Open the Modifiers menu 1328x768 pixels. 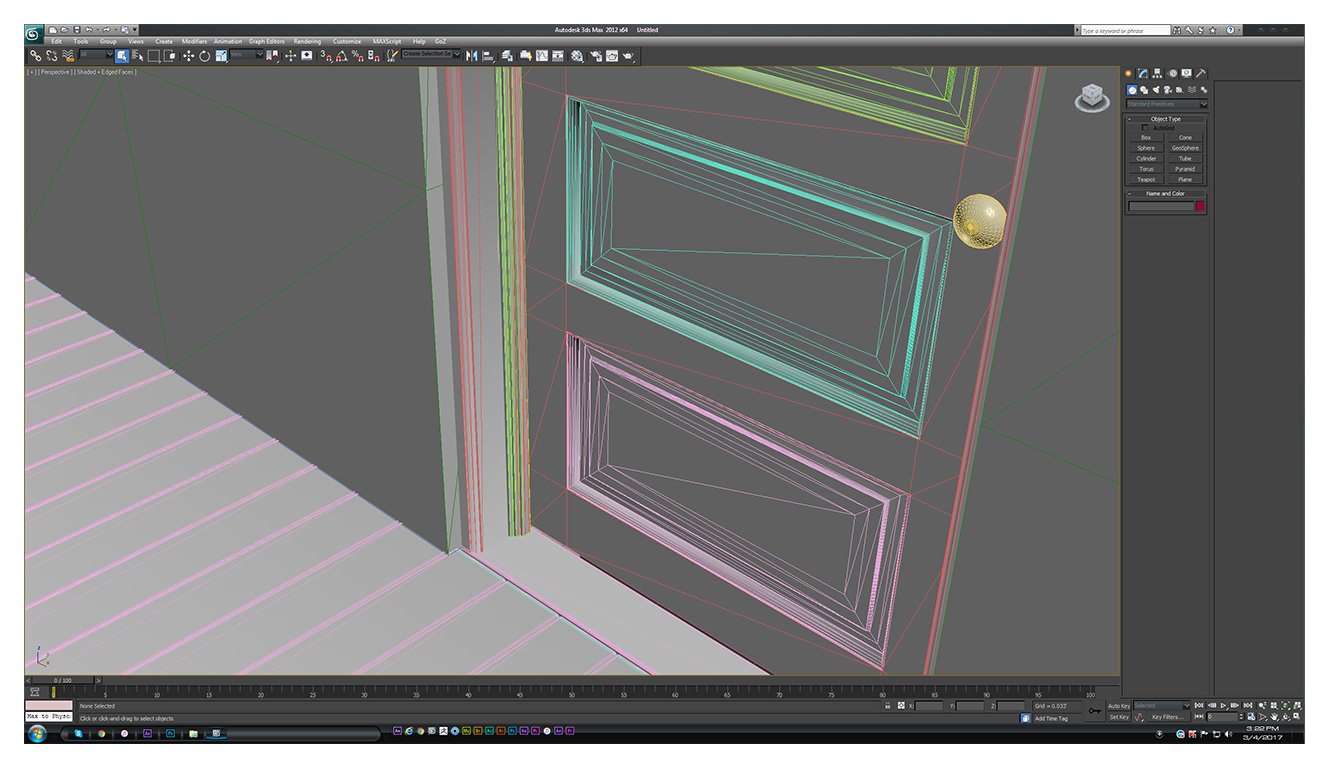(194, 41)
